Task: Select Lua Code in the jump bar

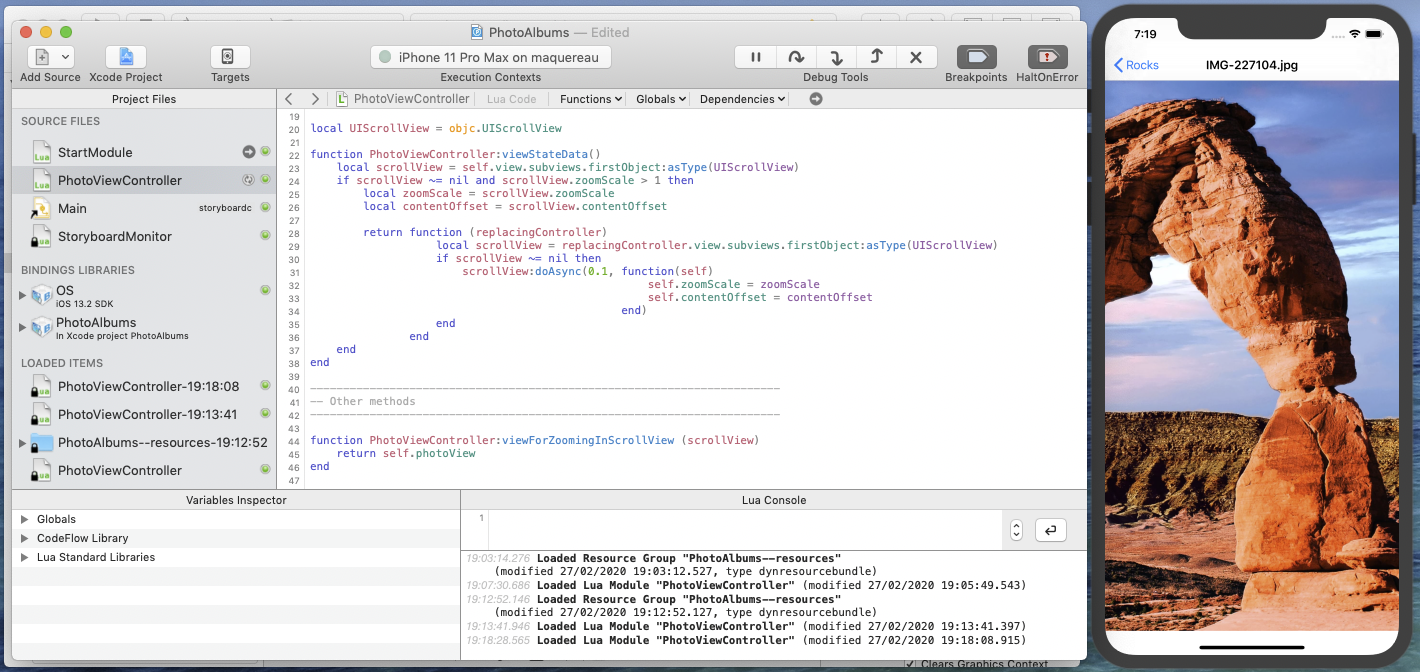Action: coord(512,99)
